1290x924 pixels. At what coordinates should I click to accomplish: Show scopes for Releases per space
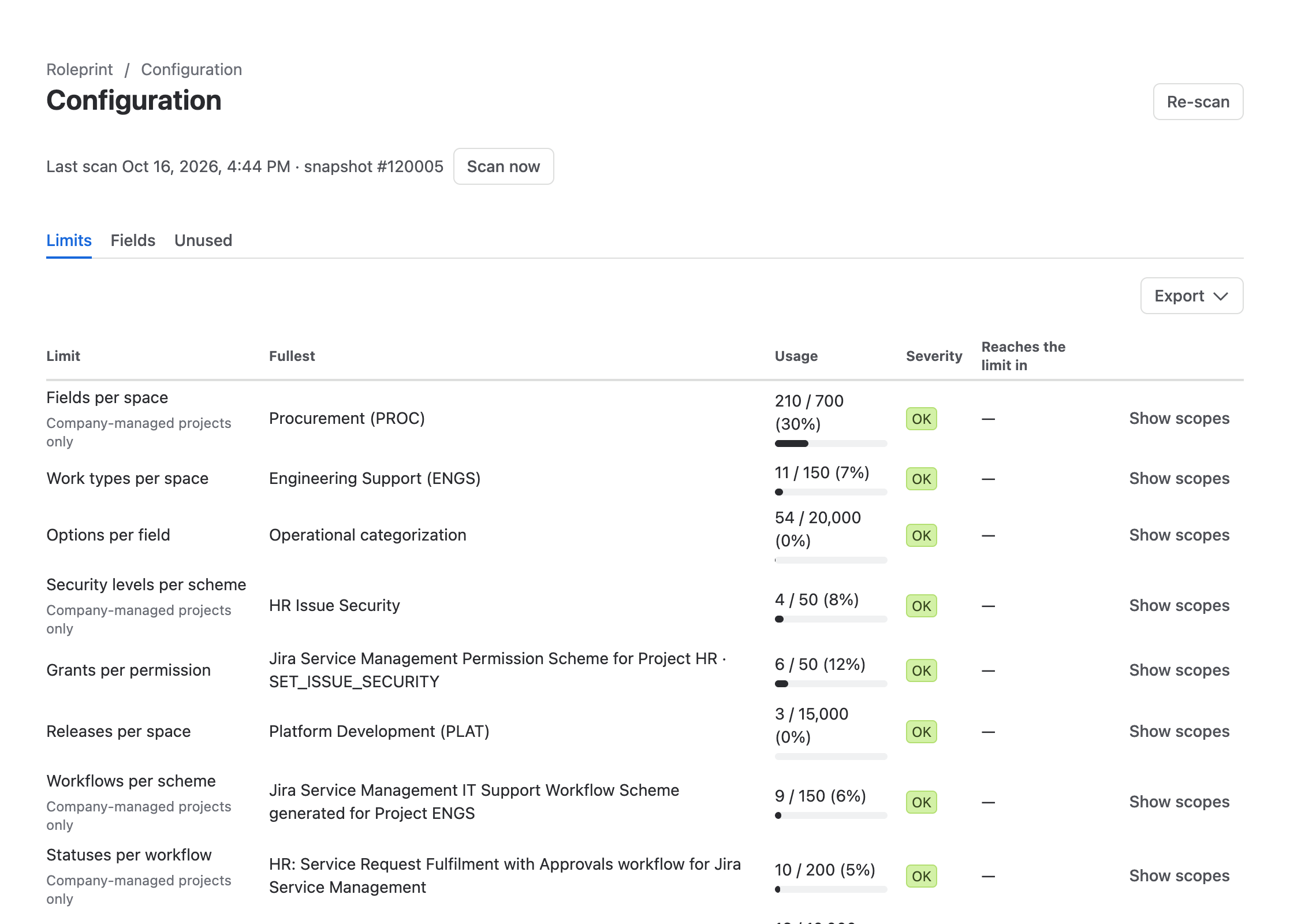1179,731
